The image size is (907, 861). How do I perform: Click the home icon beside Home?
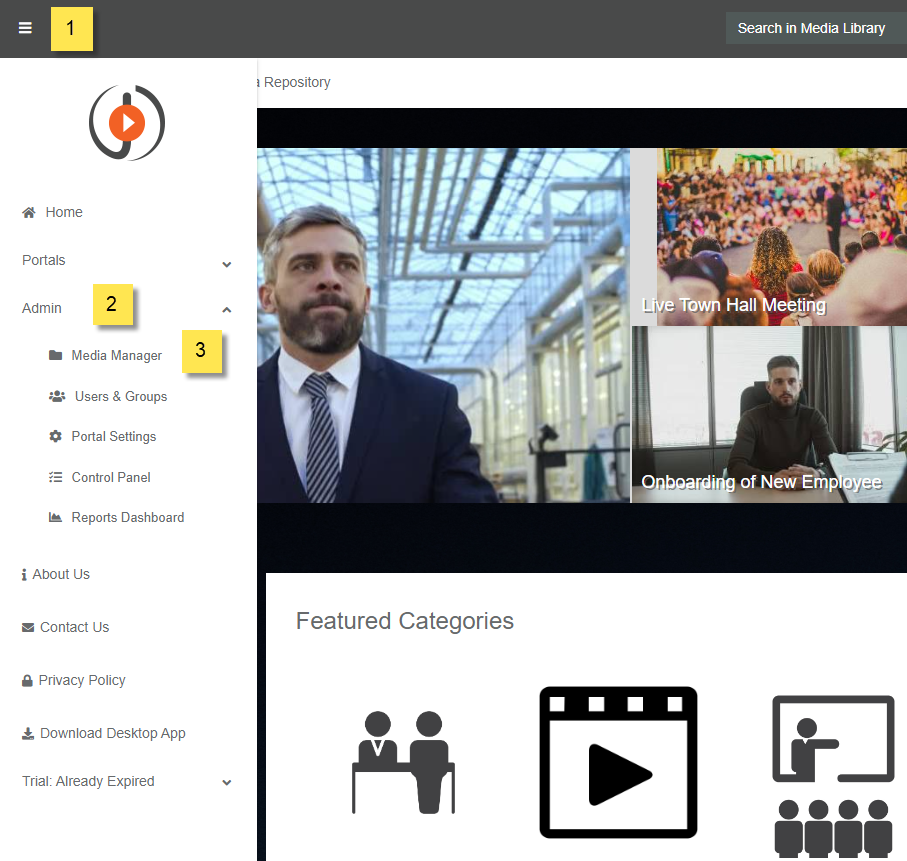29,212
